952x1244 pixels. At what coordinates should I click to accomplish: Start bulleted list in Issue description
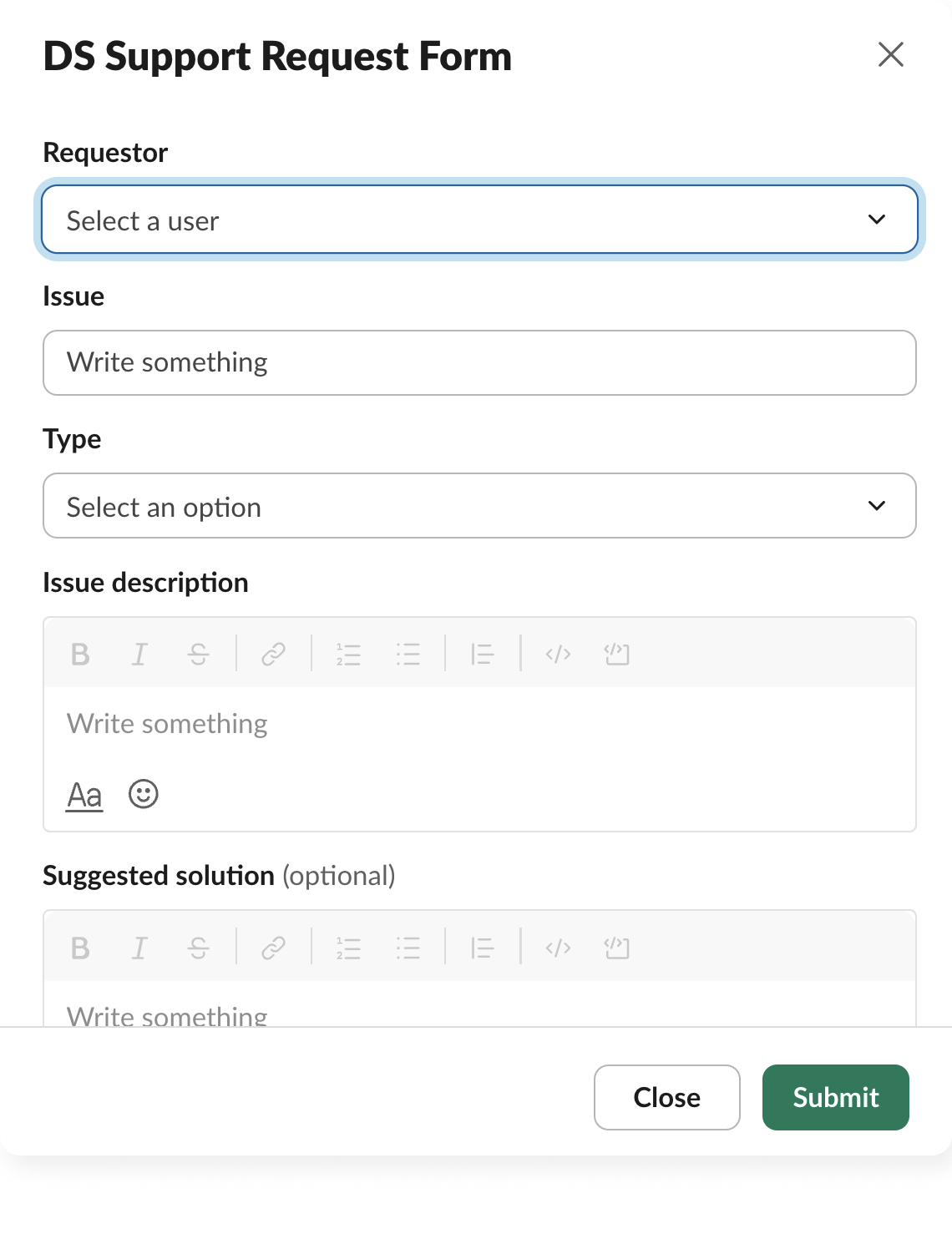(x=408, y=655)
